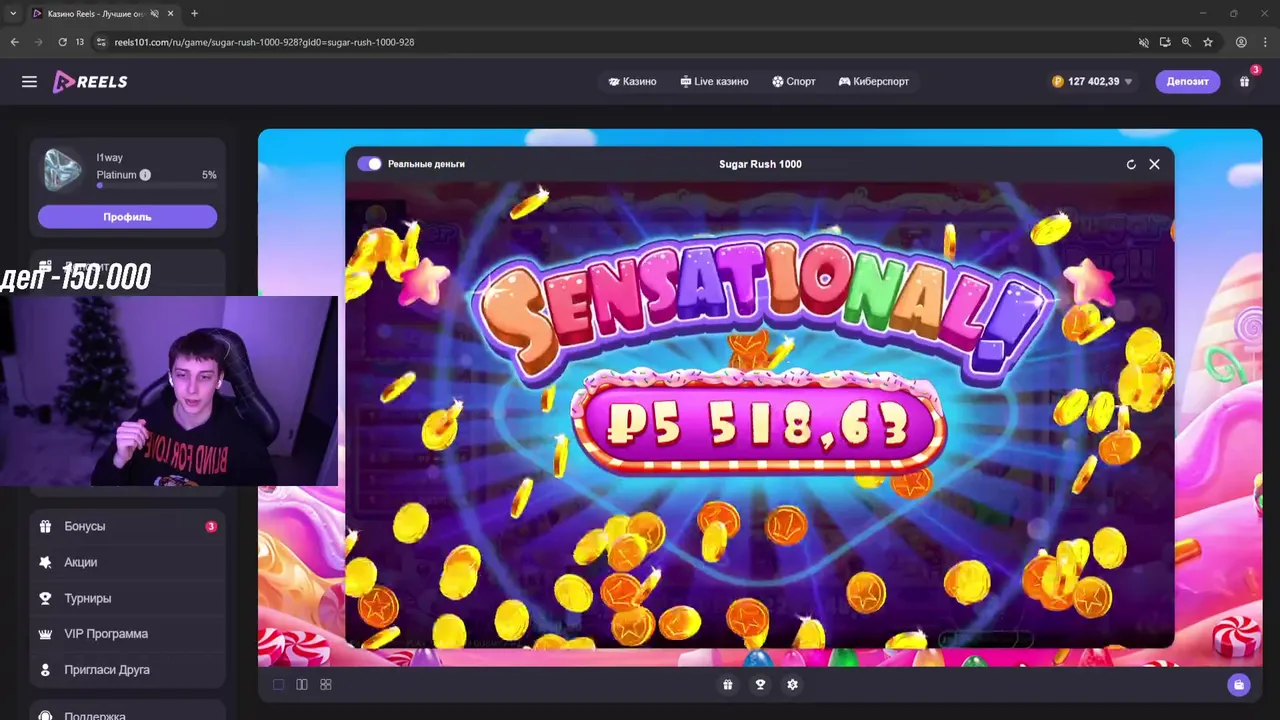Image resolution: width=1280 pixels, height=720 pixels.
Task: Toggle the Реальные деньги switch
Action: click(369, 163)
